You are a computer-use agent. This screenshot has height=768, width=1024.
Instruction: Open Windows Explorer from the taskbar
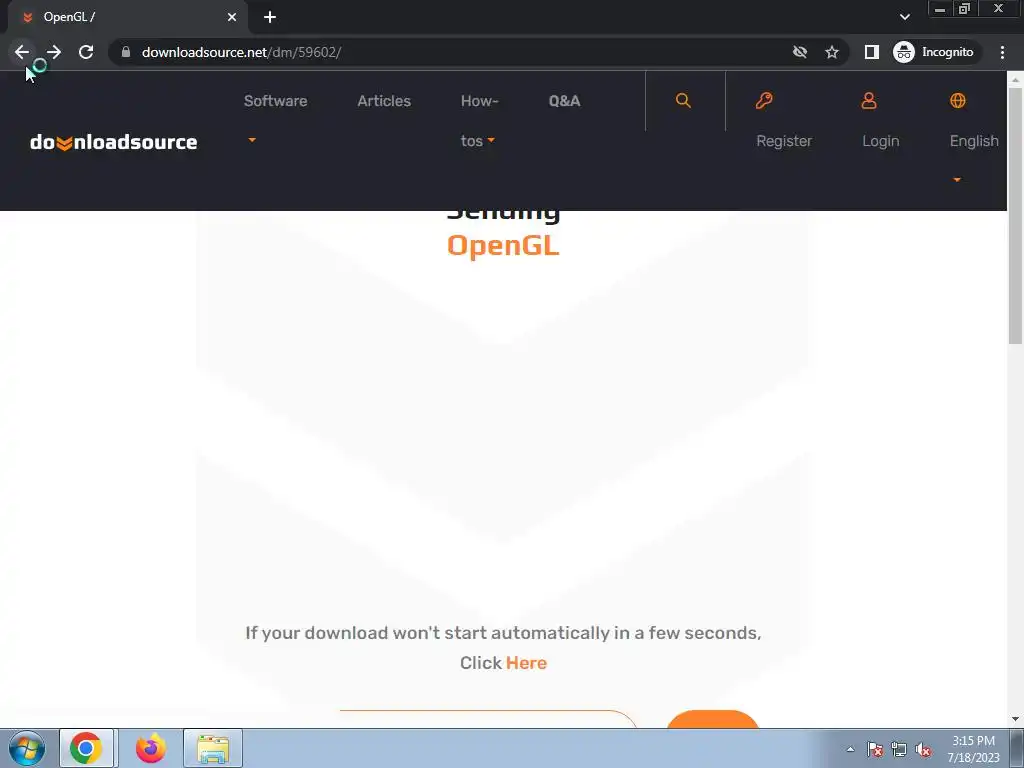[213, 748]
